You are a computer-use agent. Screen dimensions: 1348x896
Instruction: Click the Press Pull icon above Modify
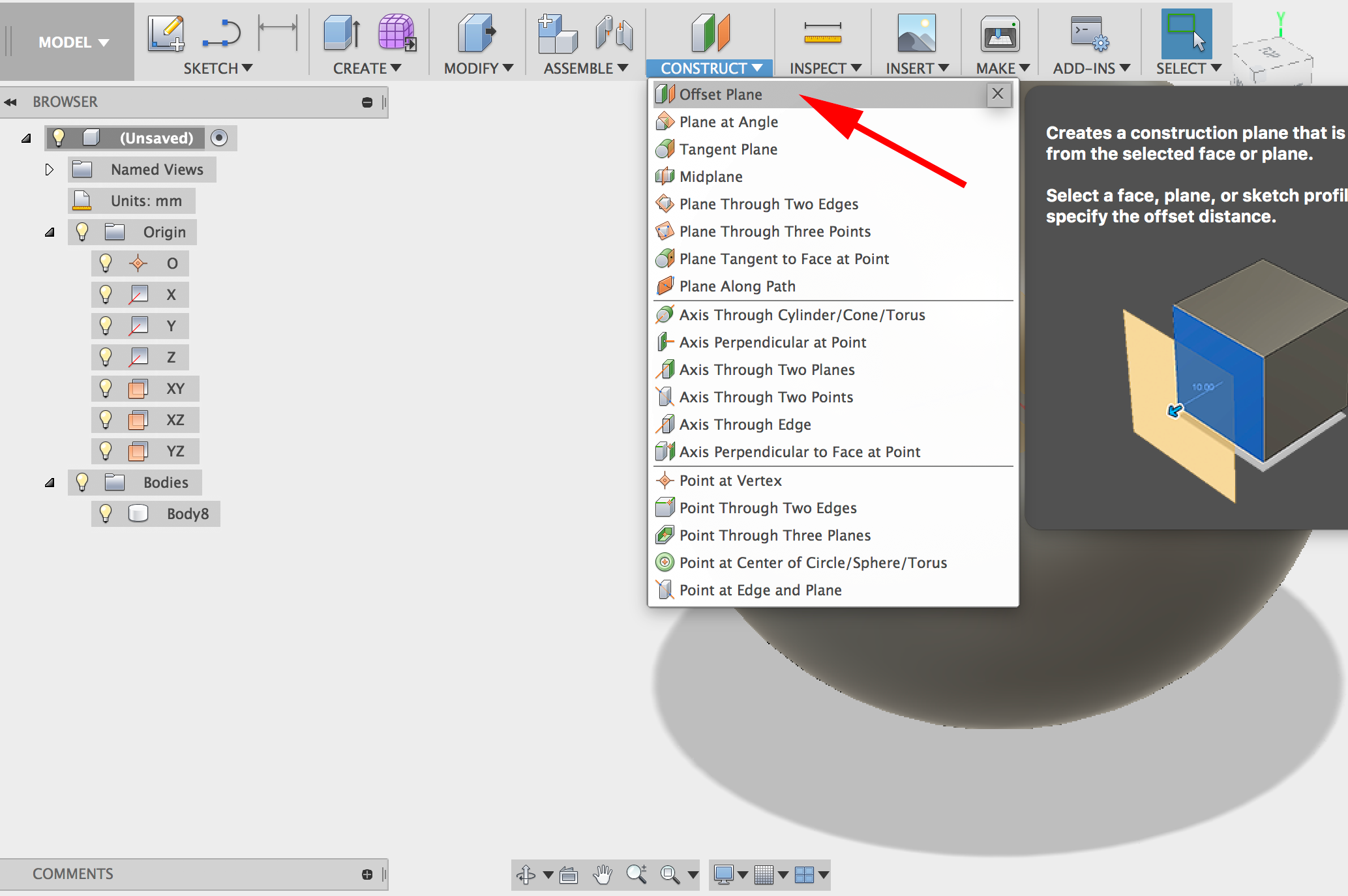tap(477, 33)
